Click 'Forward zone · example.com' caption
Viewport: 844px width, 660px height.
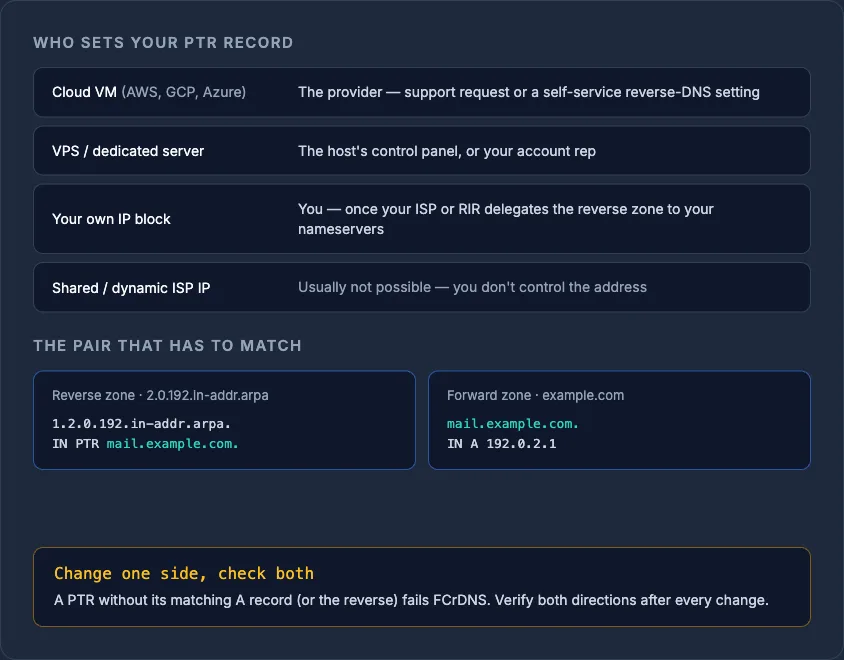click(x=536, y=395)
